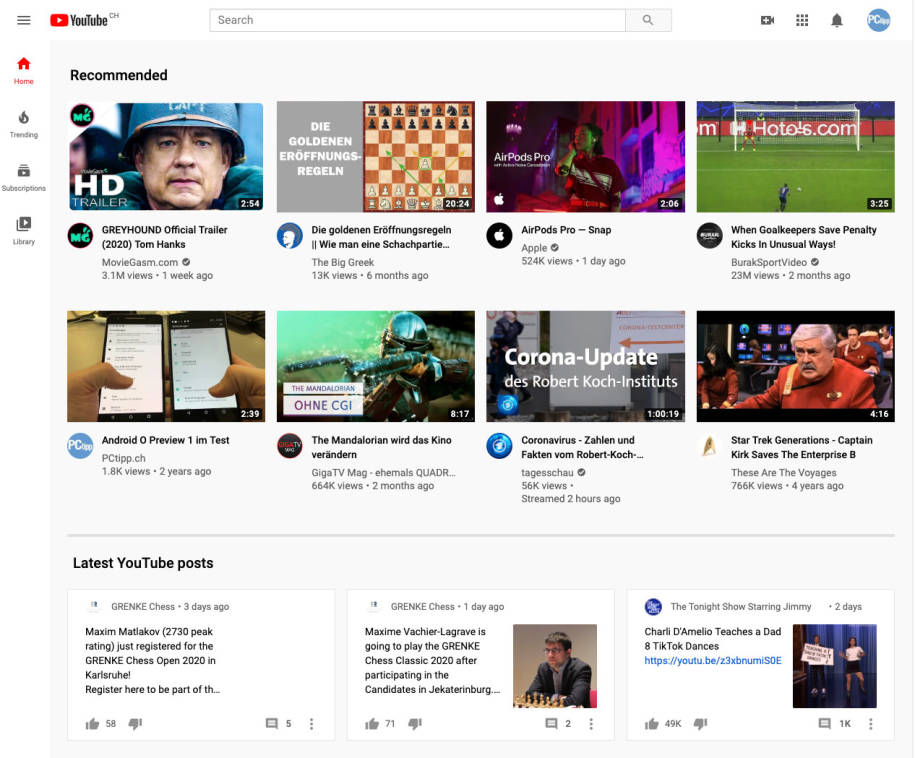
Task: Play the chess opening rules thumbnail
Action: 376,156
